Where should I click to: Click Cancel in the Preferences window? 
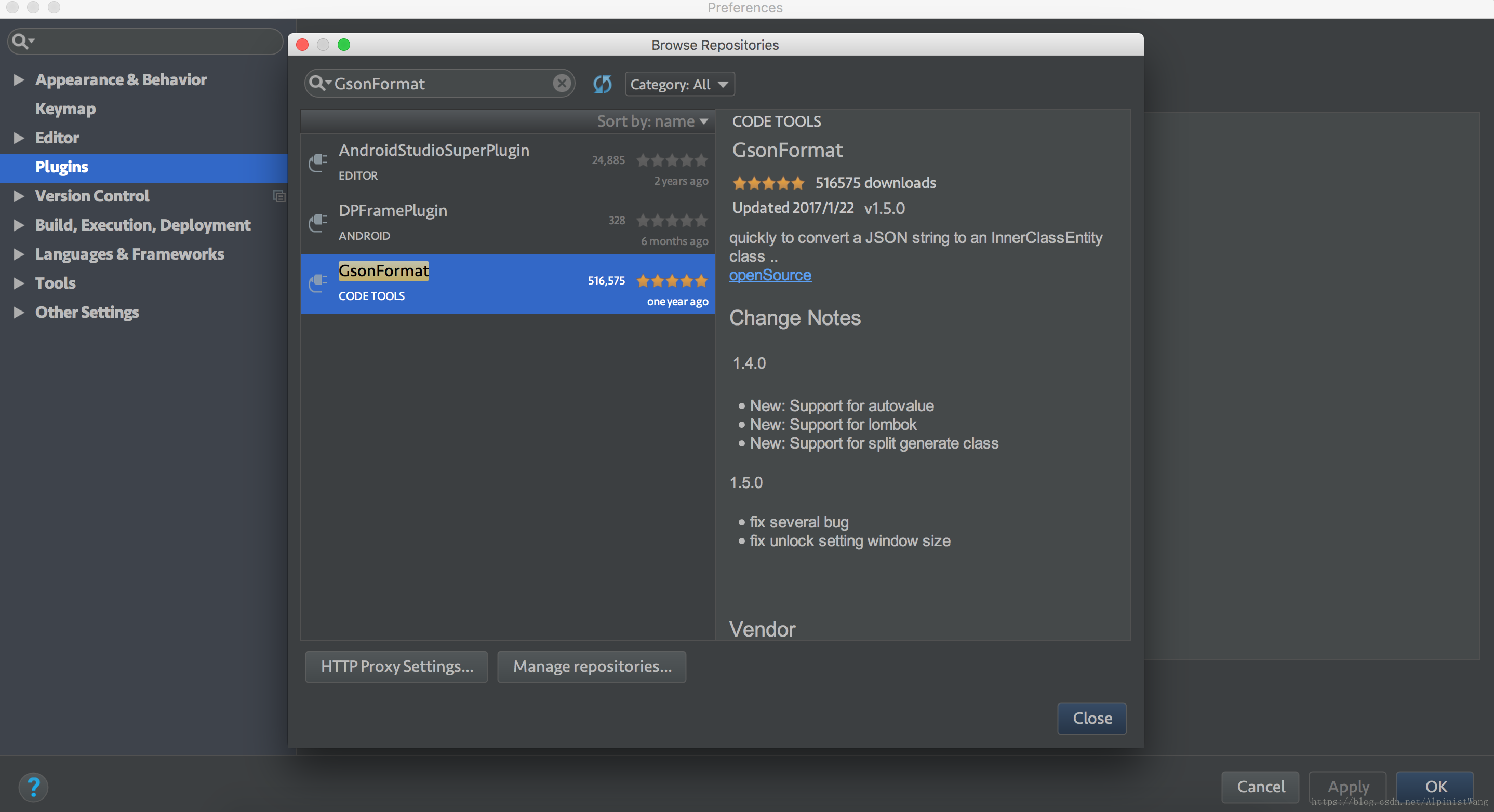[1261, 787]
